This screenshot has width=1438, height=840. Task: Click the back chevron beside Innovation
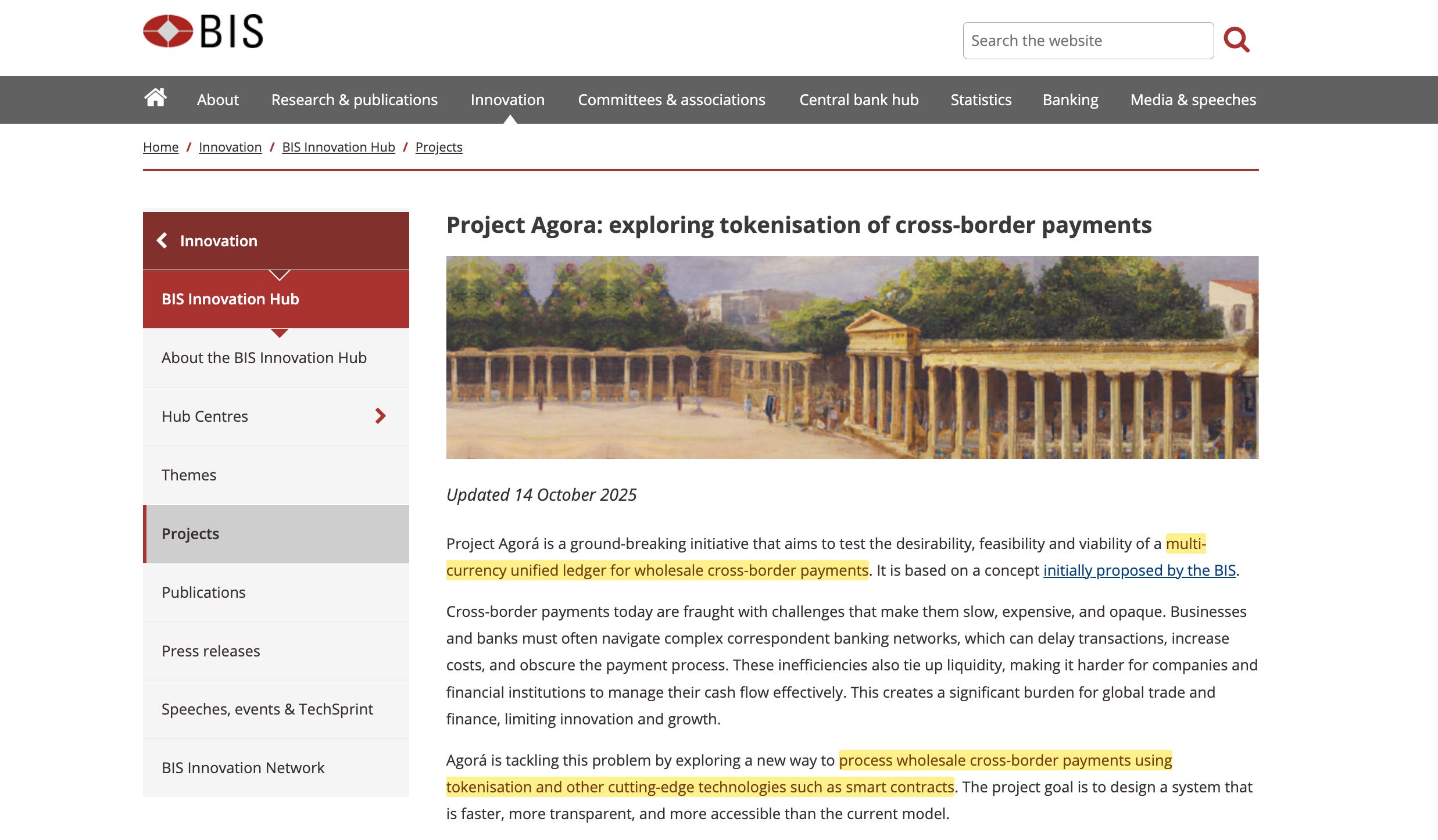(x=163, y=240)
